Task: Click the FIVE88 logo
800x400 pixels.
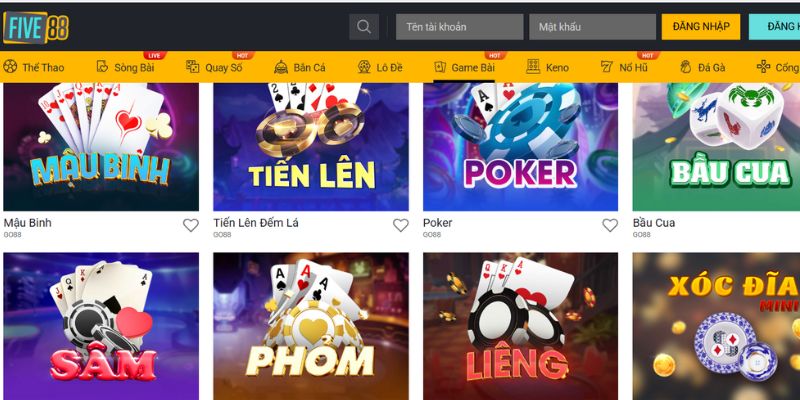Action: coord(36,27)
